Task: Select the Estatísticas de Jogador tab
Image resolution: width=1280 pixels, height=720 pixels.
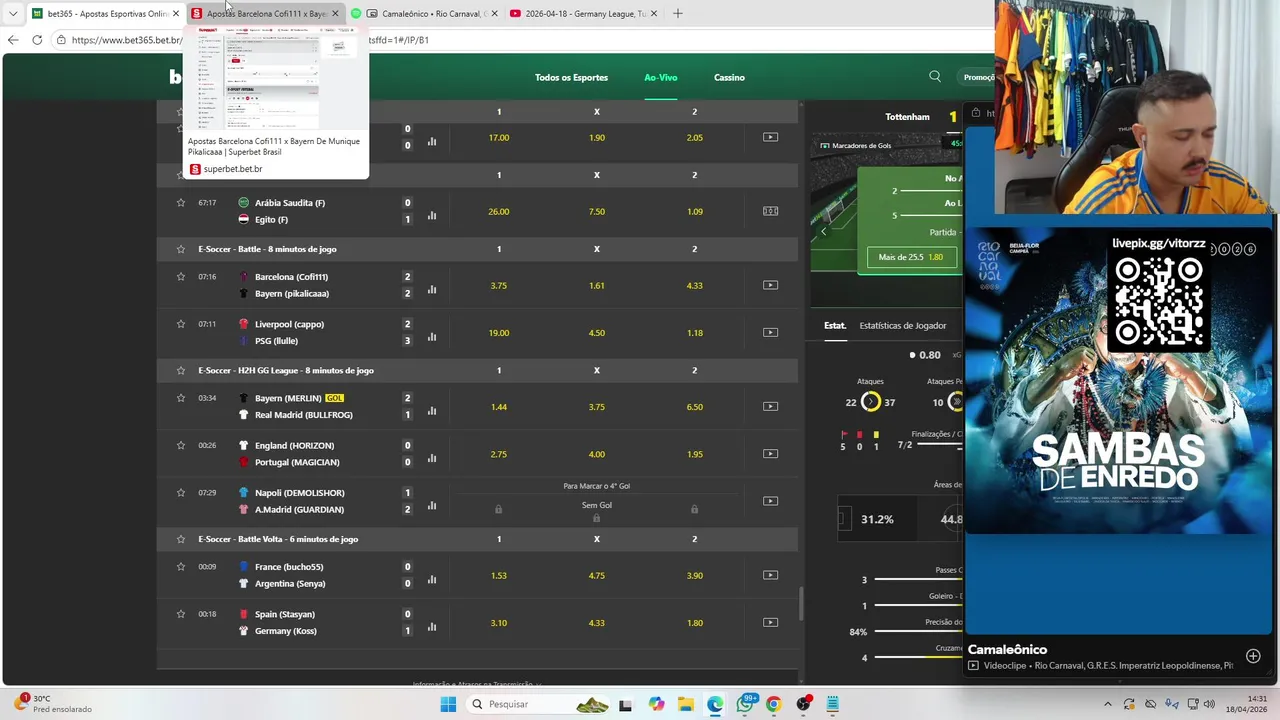Action: click(903, 325)
